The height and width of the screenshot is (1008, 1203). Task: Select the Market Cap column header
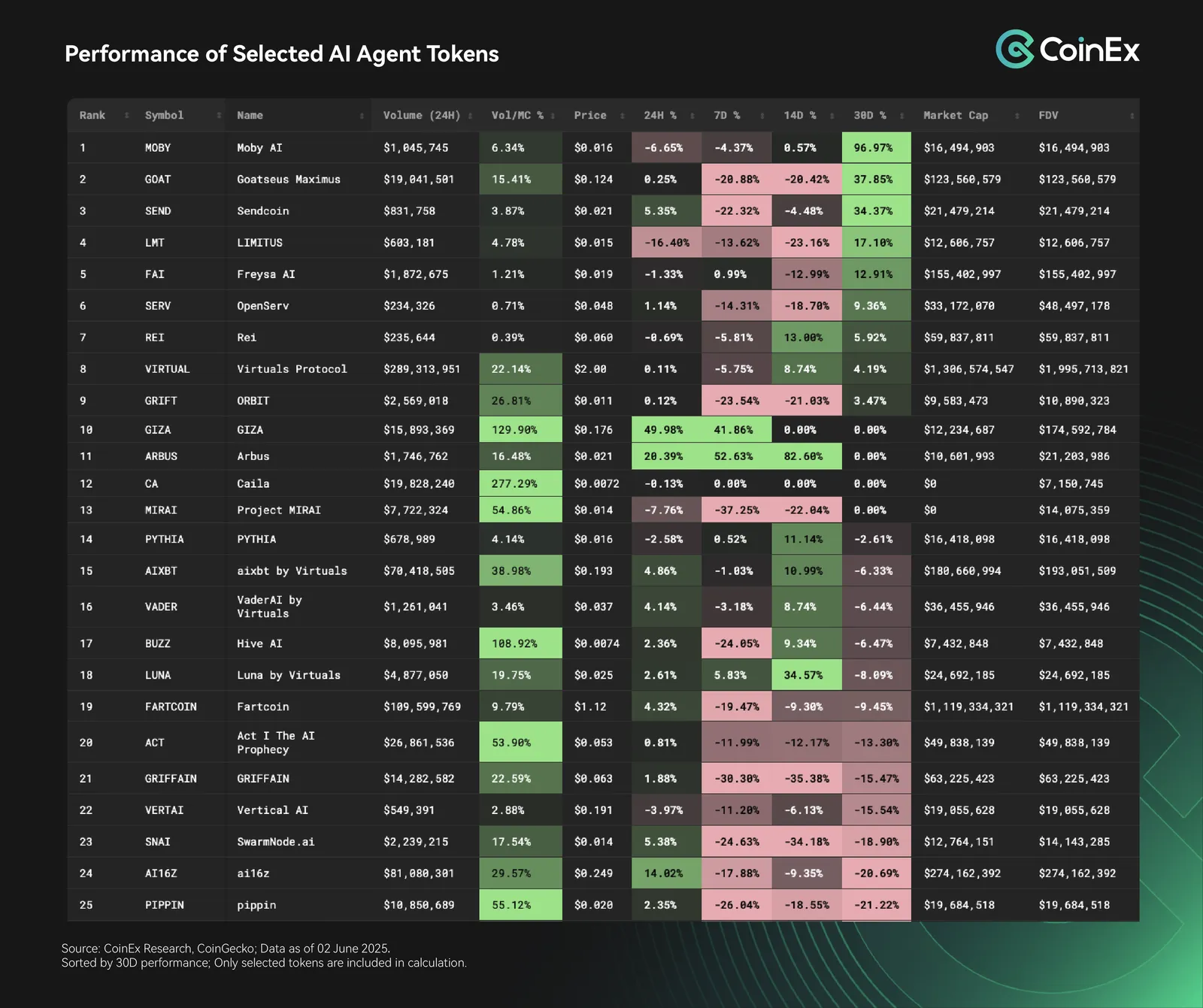click(956, 116)
